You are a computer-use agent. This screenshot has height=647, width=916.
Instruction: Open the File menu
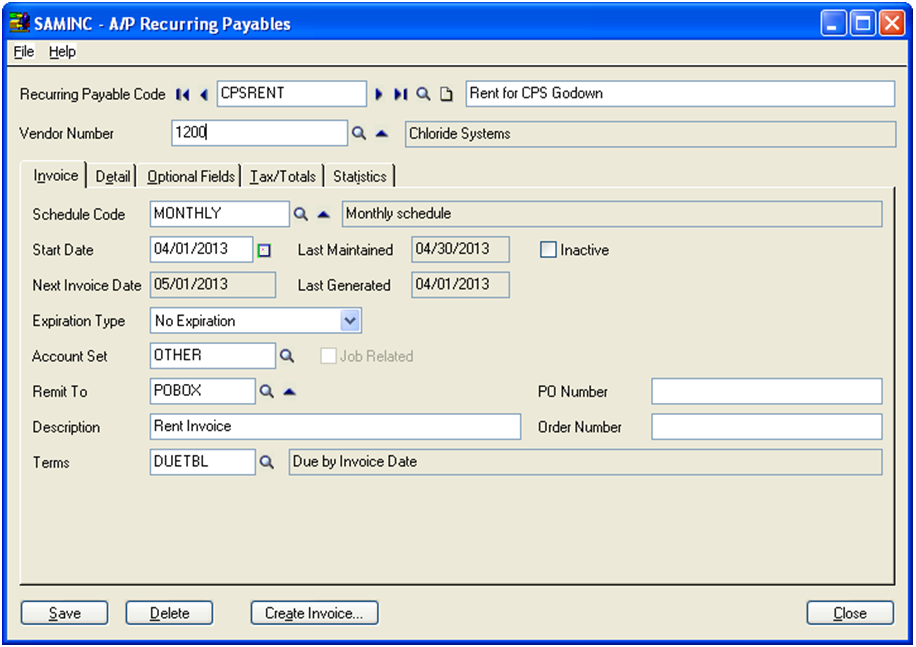pos(24,51)
